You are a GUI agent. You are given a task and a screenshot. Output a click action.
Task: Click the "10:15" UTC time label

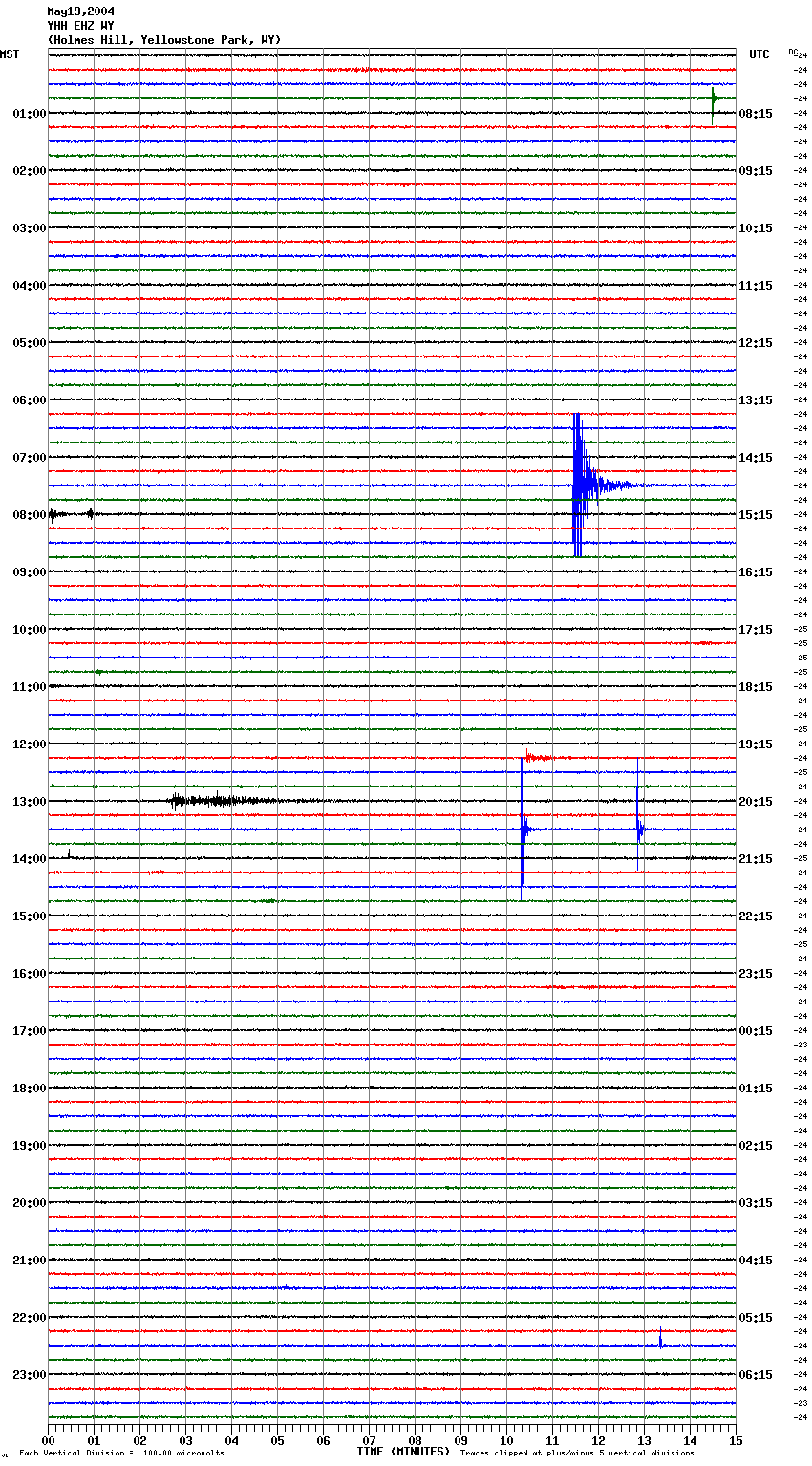click(756, 228)
